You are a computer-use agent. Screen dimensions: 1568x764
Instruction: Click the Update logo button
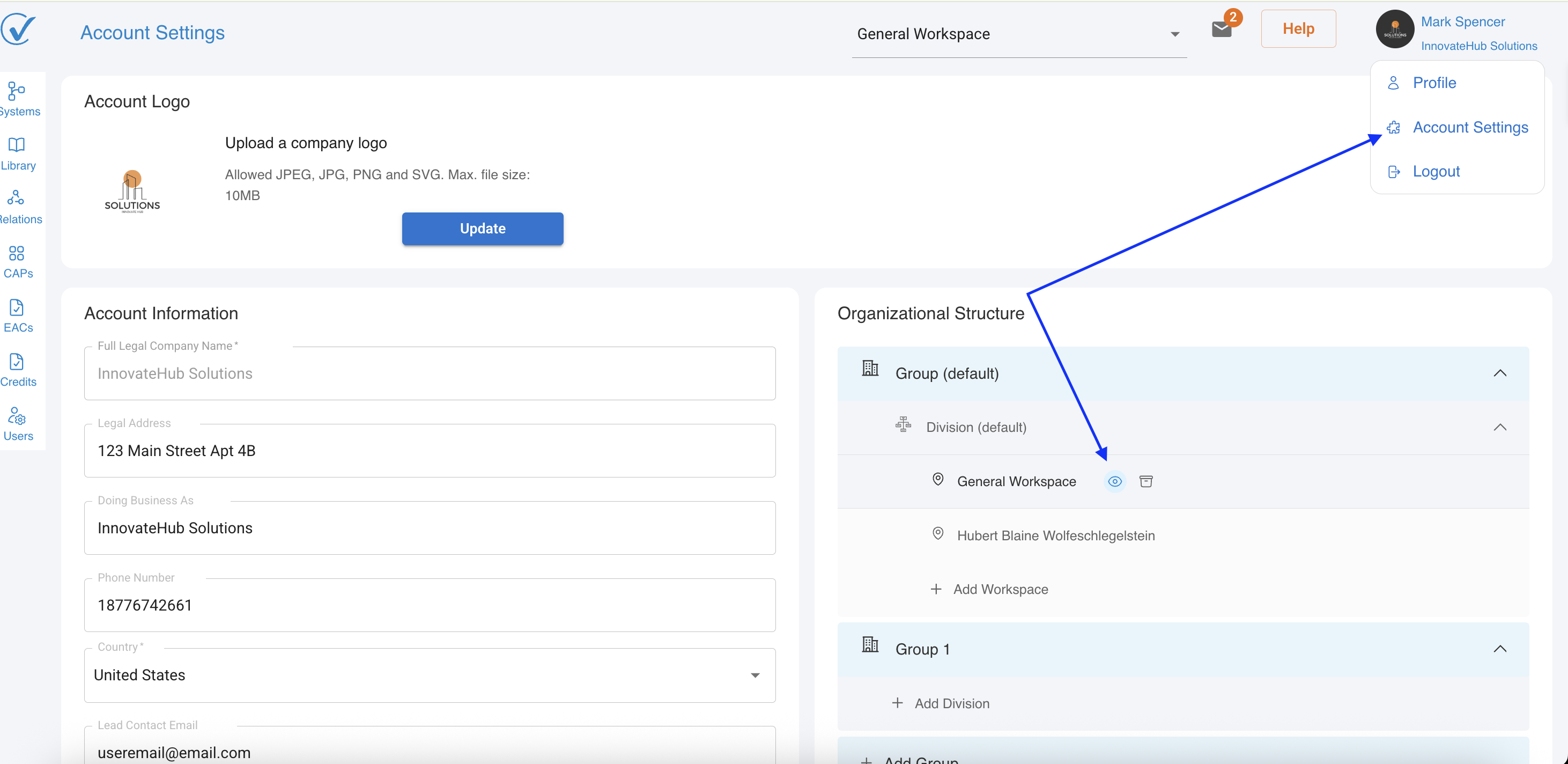point(482,229)
